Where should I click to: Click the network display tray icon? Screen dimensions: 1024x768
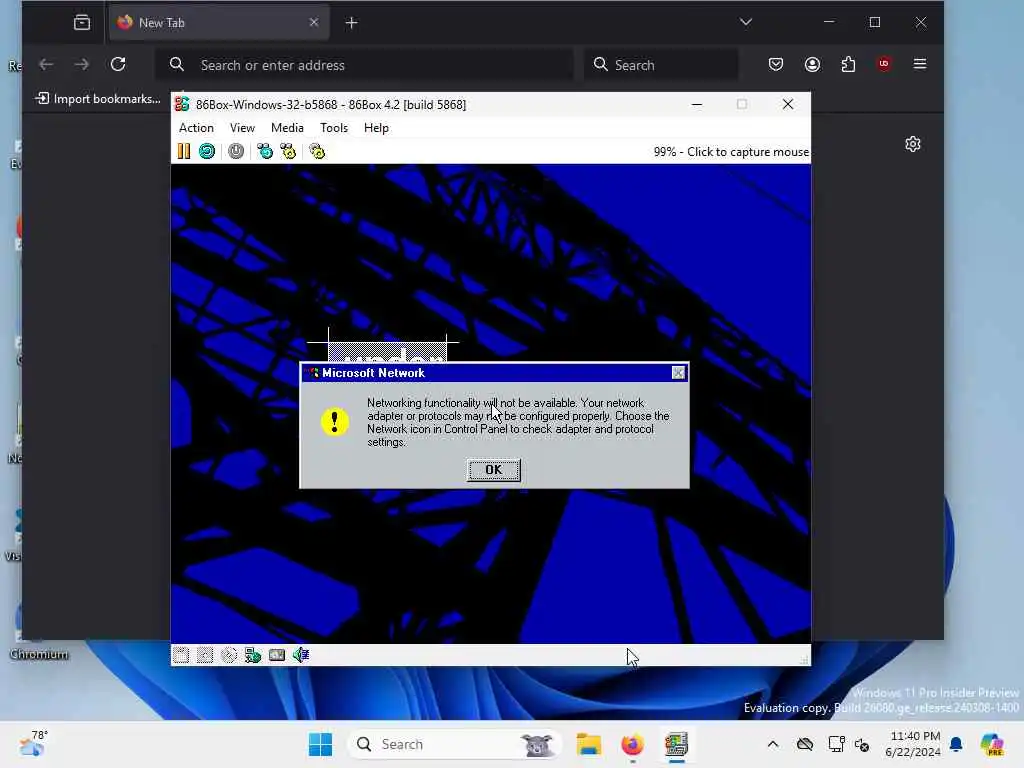click(x=836, y=744)
